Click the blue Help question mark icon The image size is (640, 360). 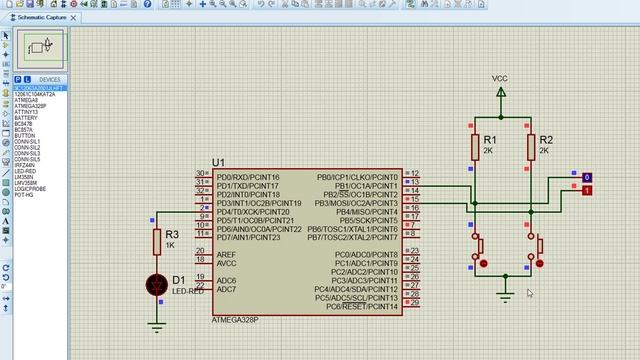coord(147,4)
